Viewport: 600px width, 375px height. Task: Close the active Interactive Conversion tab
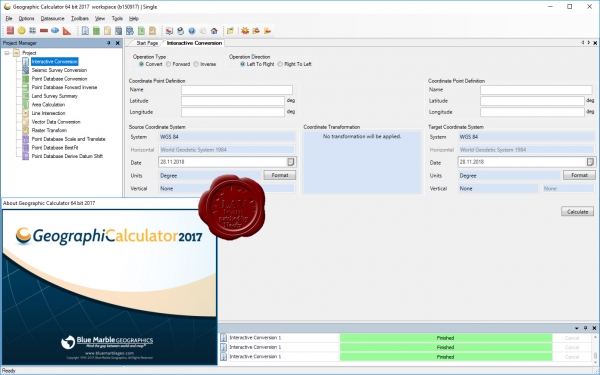click(595, 43)
